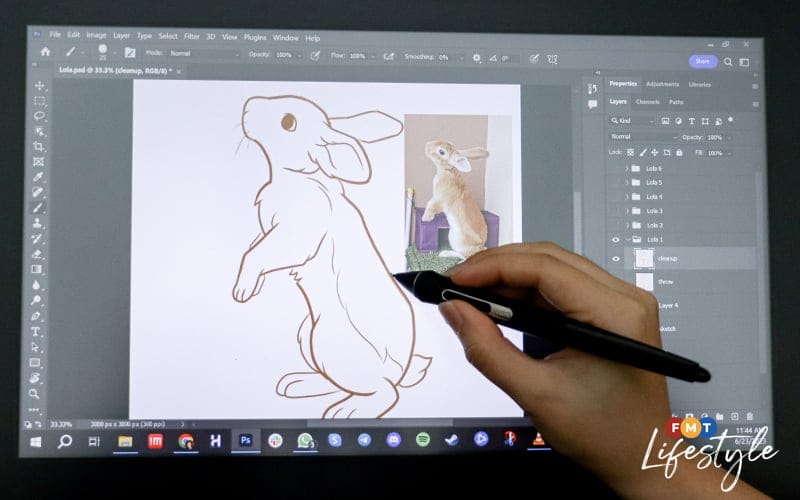Open the Adjustments panel tab
Image resolution: width=800 pixels, height=500 pixels.
click(x=662, y=85)
